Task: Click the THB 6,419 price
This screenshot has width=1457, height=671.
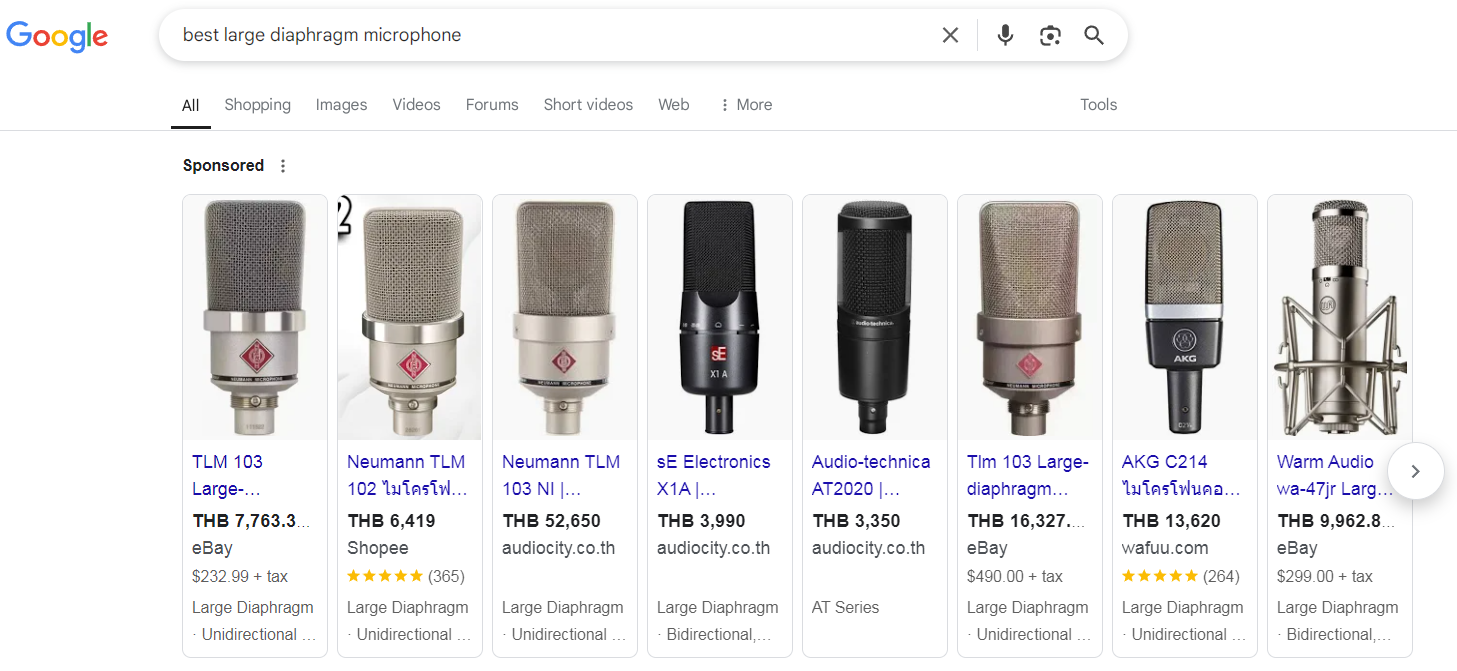Action: click(x=391, y=521)
